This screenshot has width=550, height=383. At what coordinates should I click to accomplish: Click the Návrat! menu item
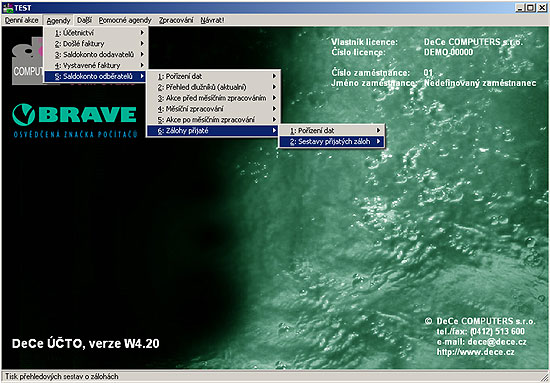212,20
